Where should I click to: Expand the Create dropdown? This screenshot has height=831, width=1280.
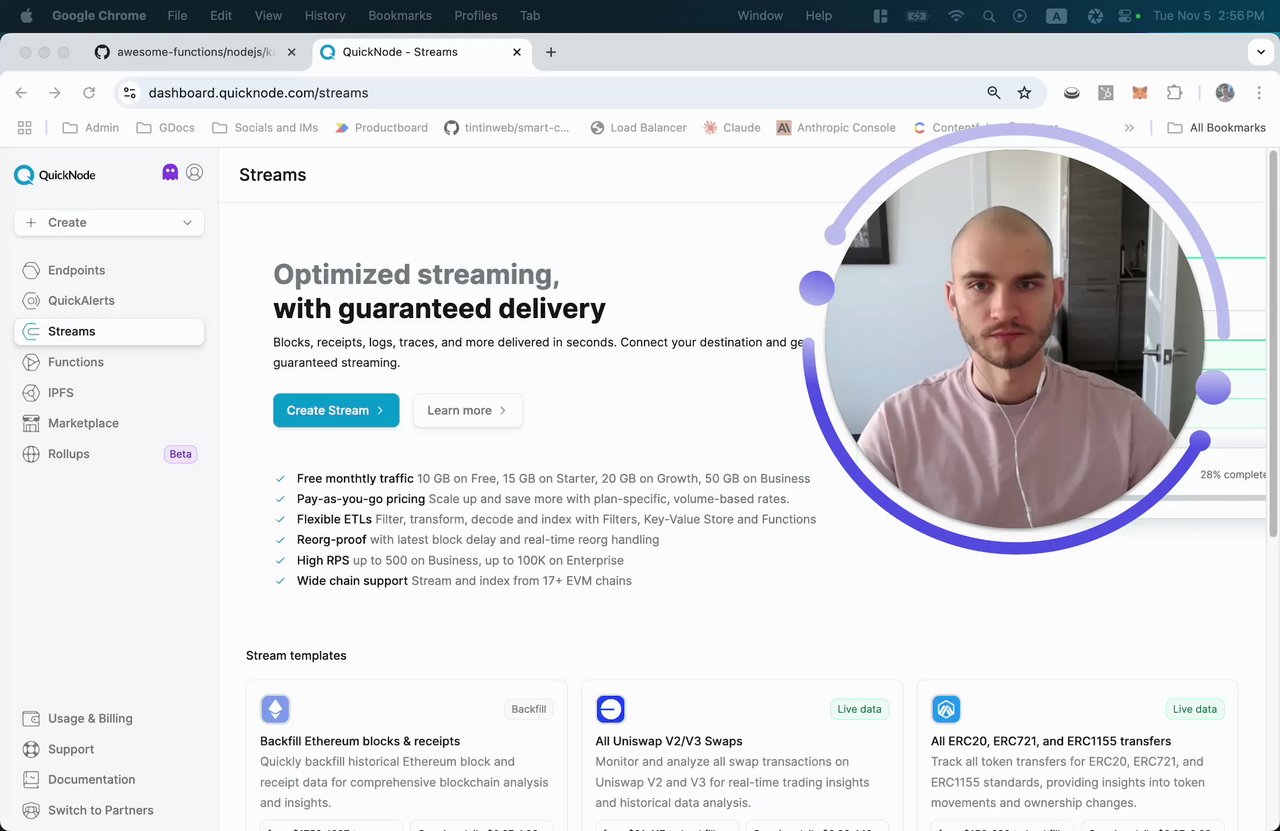pyautogui.click(x=109, y=222)
